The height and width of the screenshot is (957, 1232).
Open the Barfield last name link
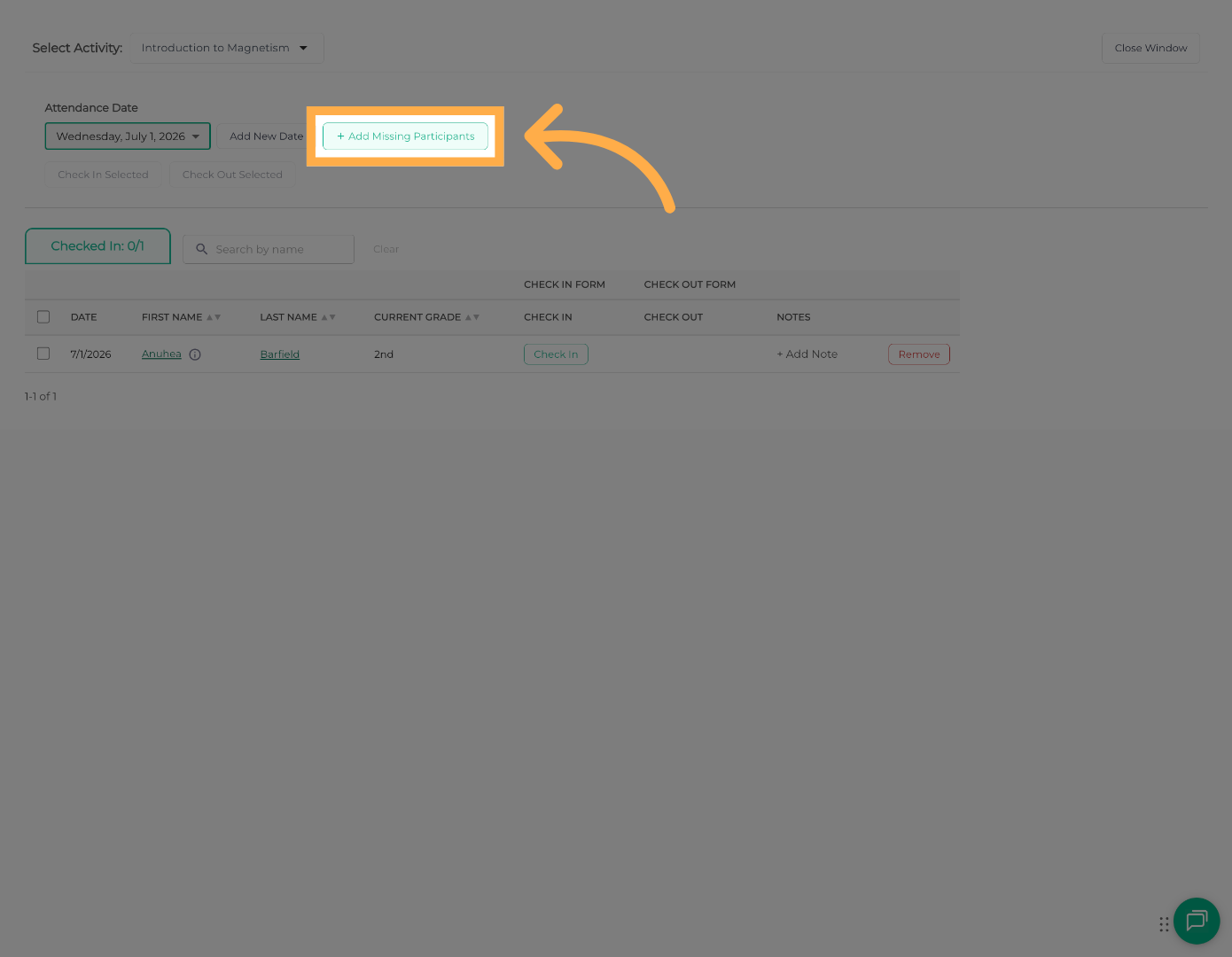[279, 354]
